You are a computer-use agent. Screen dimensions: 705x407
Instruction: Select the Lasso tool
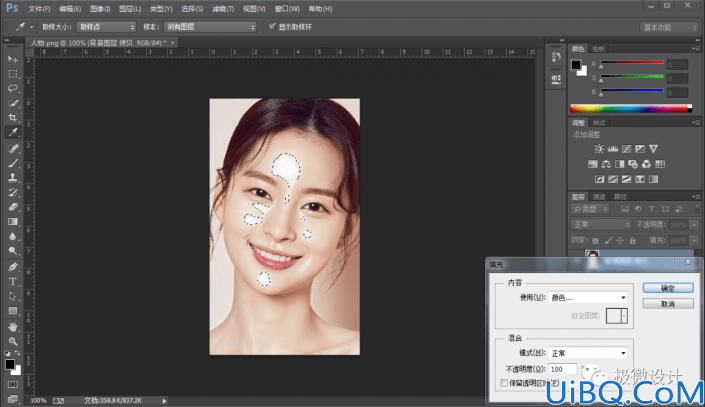(13, 89)
